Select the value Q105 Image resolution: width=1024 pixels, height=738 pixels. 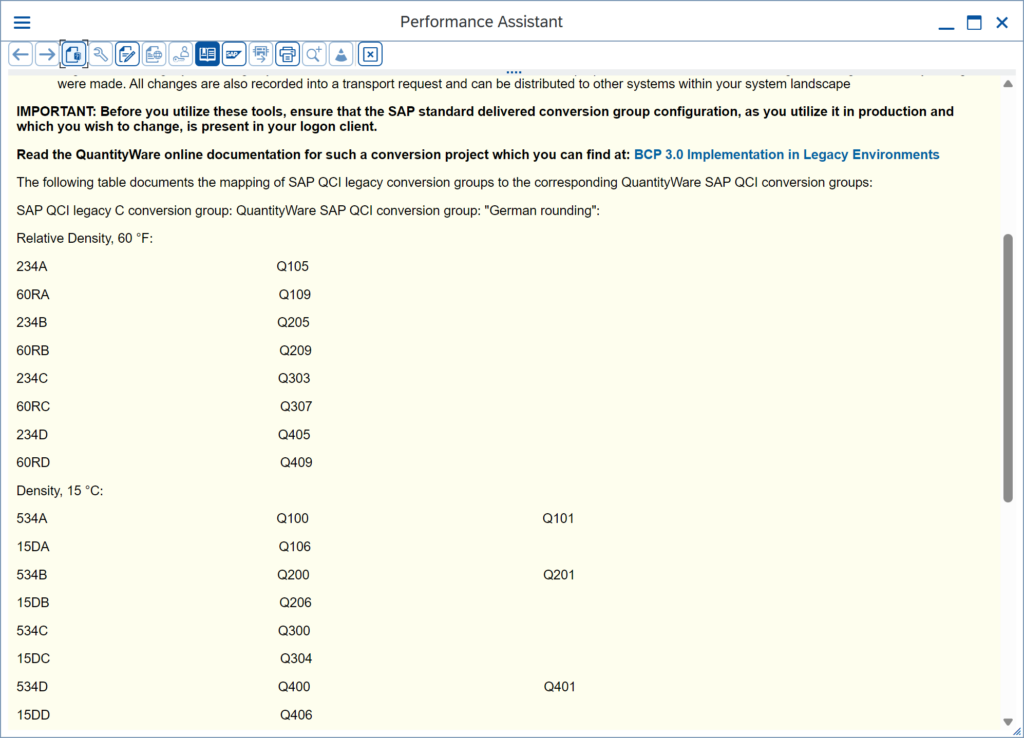pyautogui.click(x=293, y=266)
